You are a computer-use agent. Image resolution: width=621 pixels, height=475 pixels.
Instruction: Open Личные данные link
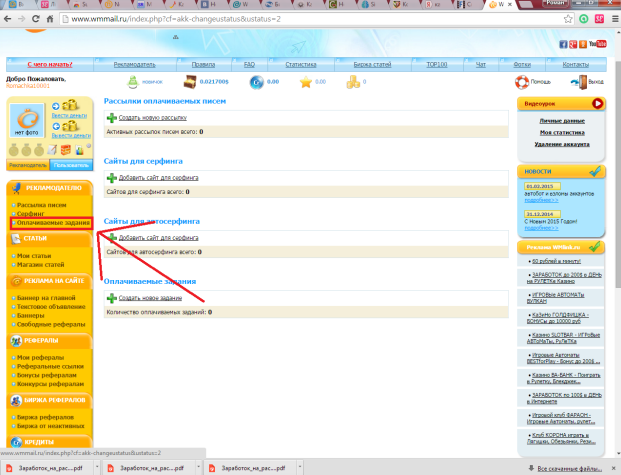click(x=562, y=121)
